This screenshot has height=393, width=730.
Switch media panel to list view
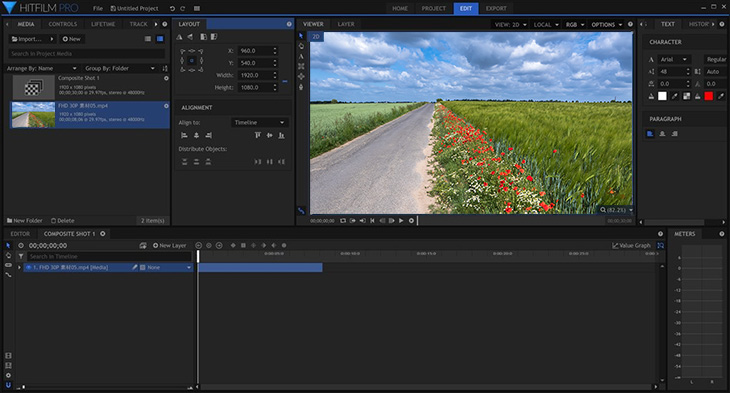pyautogui.click(x=148, y=39)
